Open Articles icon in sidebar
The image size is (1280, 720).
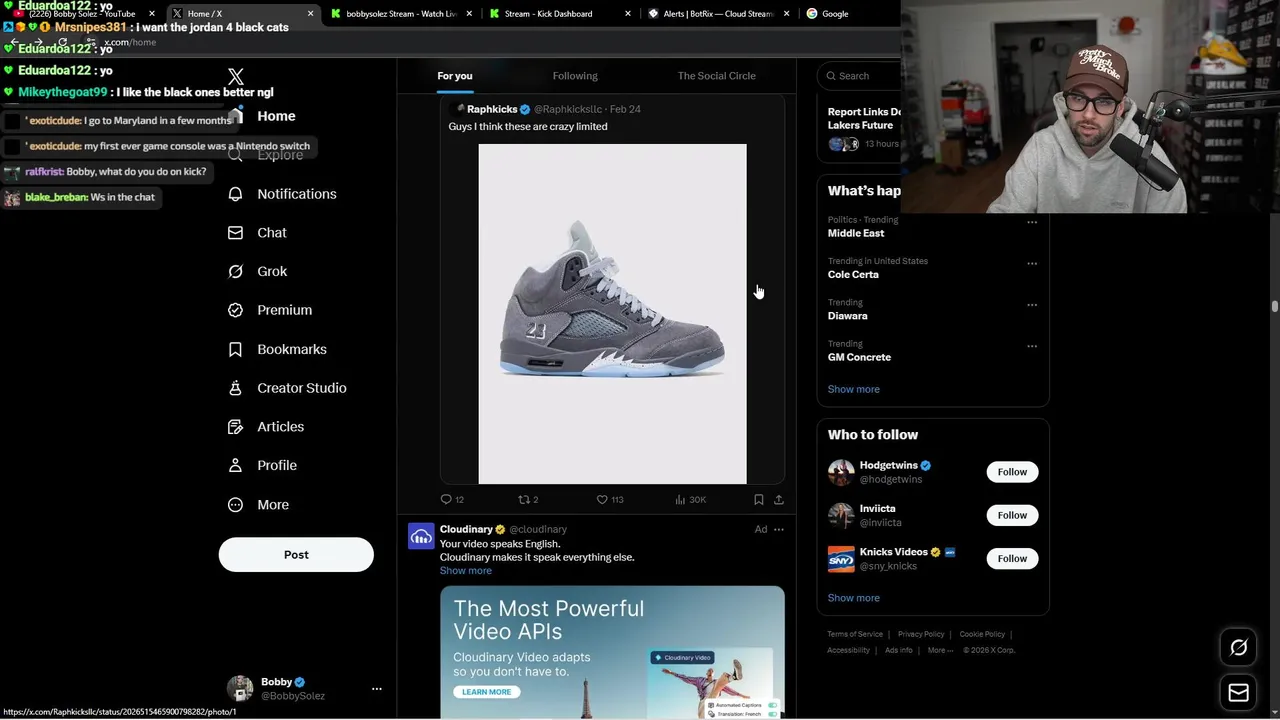click(235, 427)
